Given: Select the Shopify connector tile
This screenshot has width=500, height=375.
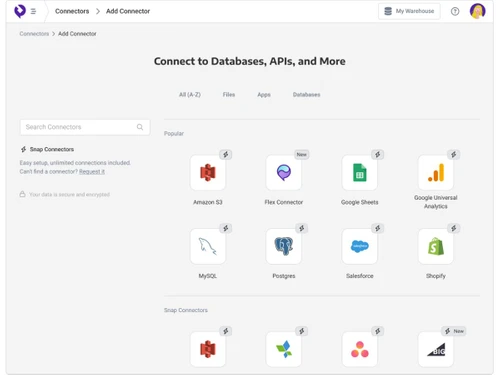Looking at the screenshot, I should tap(436, 246).
